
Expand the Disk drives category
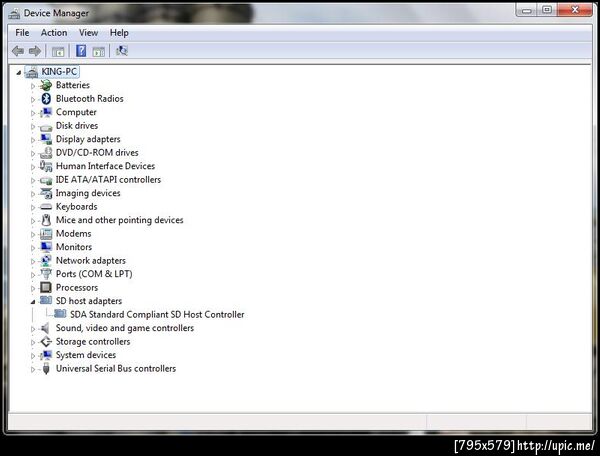pyautogui.click(x=33, y=127)
